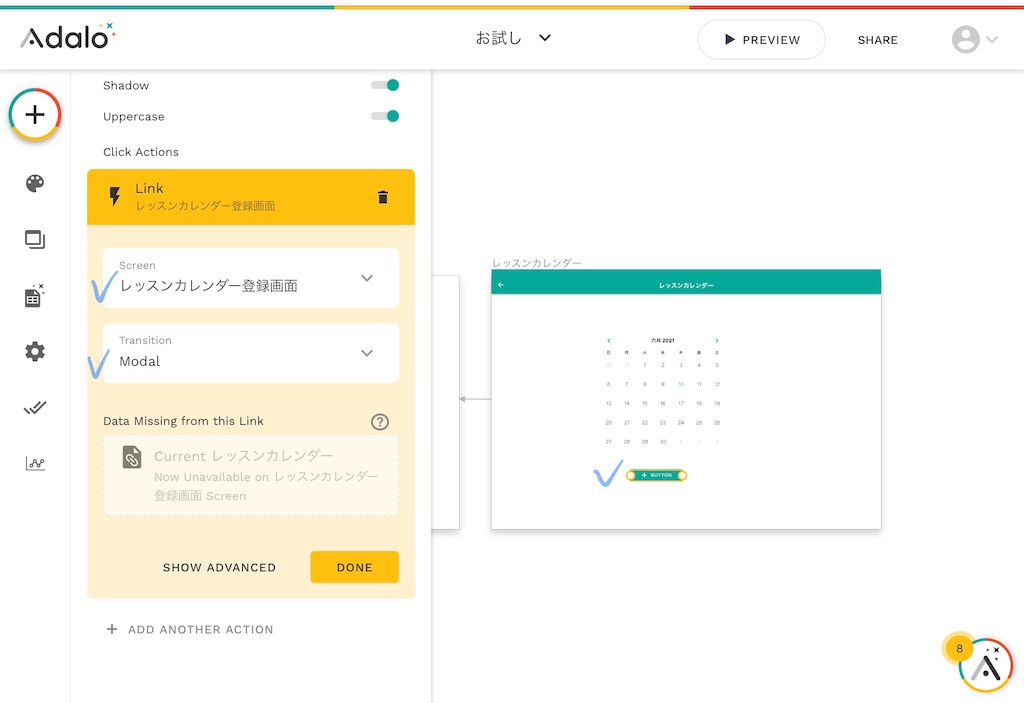Click SHOW ADVANCED
The width and height of the screenshot is (1024, 703).
point(219,568)
